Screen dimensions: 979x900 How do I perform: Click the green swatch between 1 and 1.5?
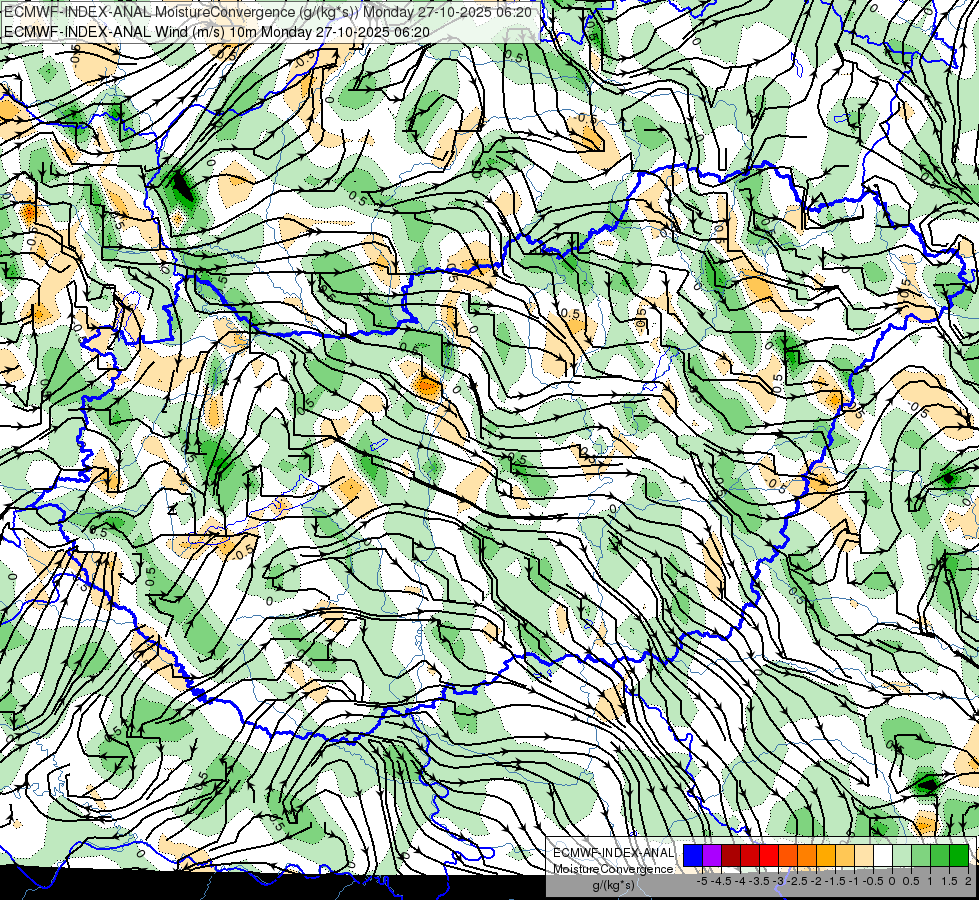click(940, 856)
